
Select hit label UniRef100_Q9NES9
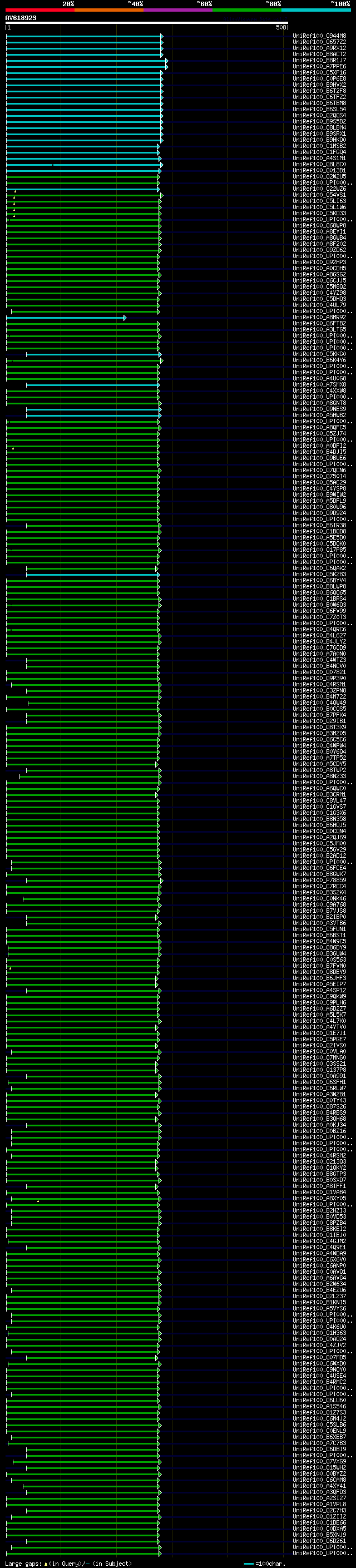pos(319,409)
